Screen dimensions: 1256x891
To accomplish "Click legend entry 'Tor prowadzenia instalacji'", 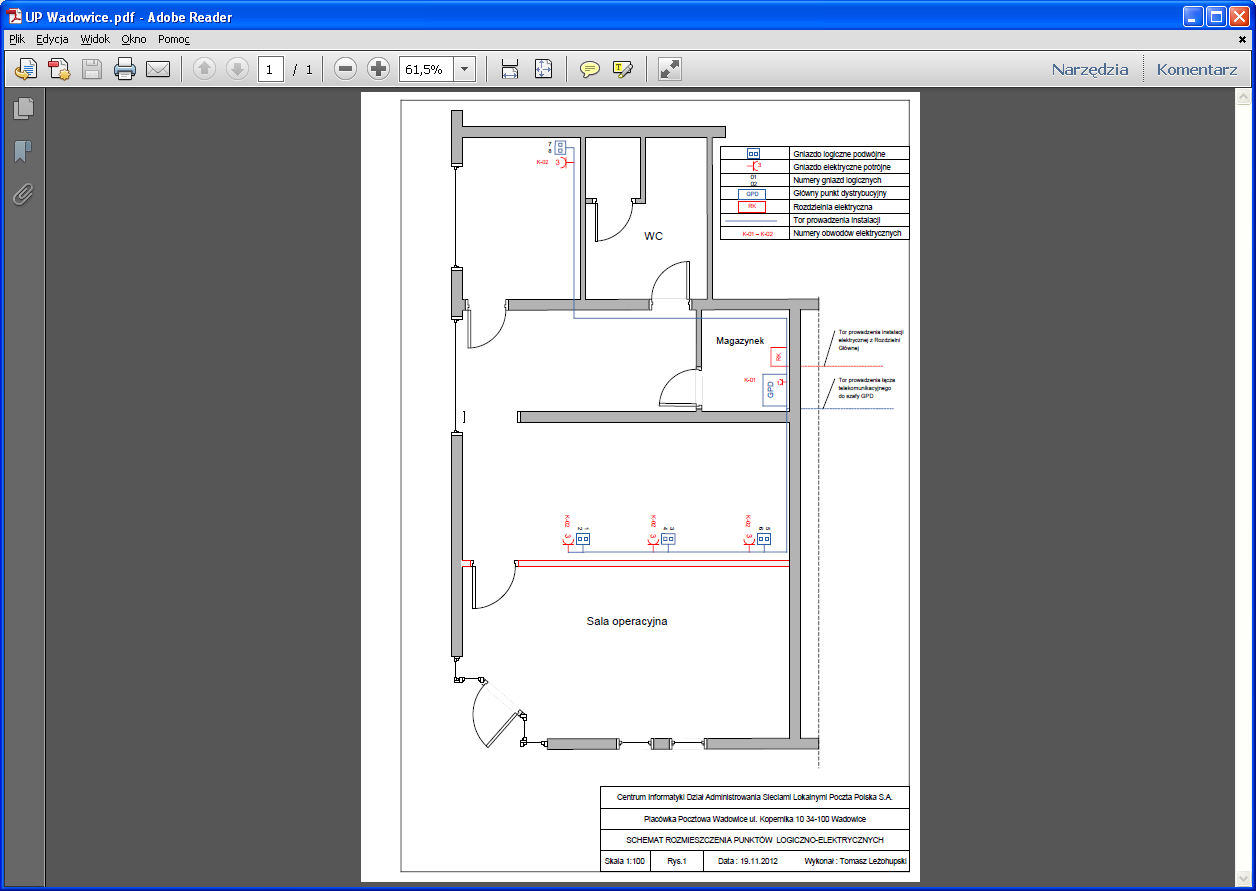I will (836, 220).
